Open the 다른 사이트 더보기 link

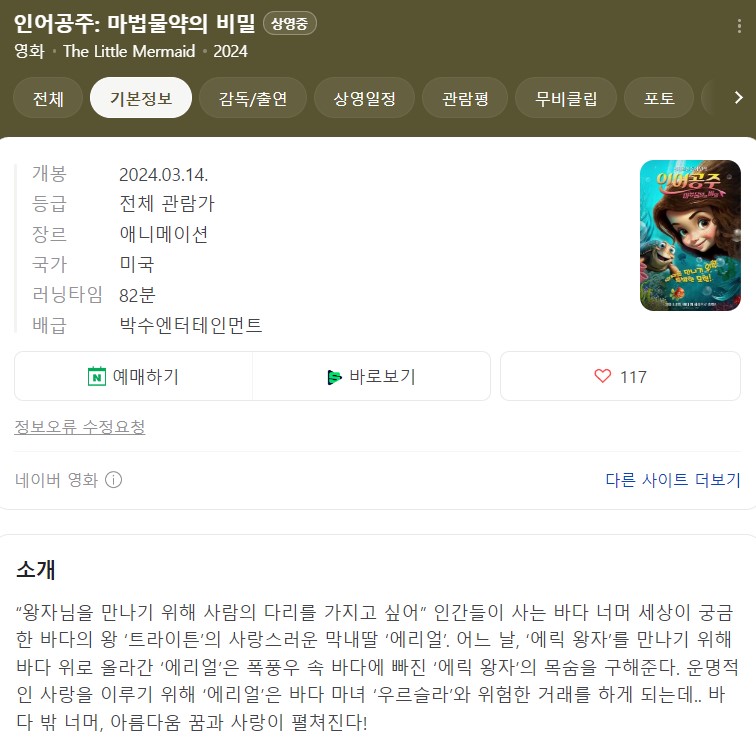673,480
